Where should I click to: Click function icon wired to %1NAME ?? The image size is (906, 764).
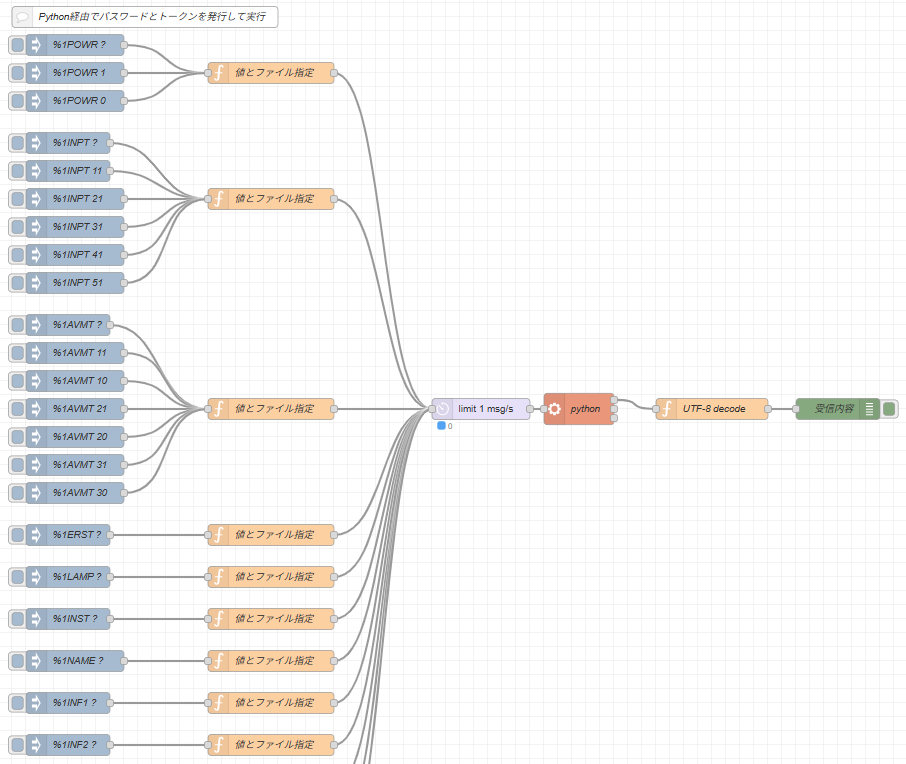pos(218,661)
